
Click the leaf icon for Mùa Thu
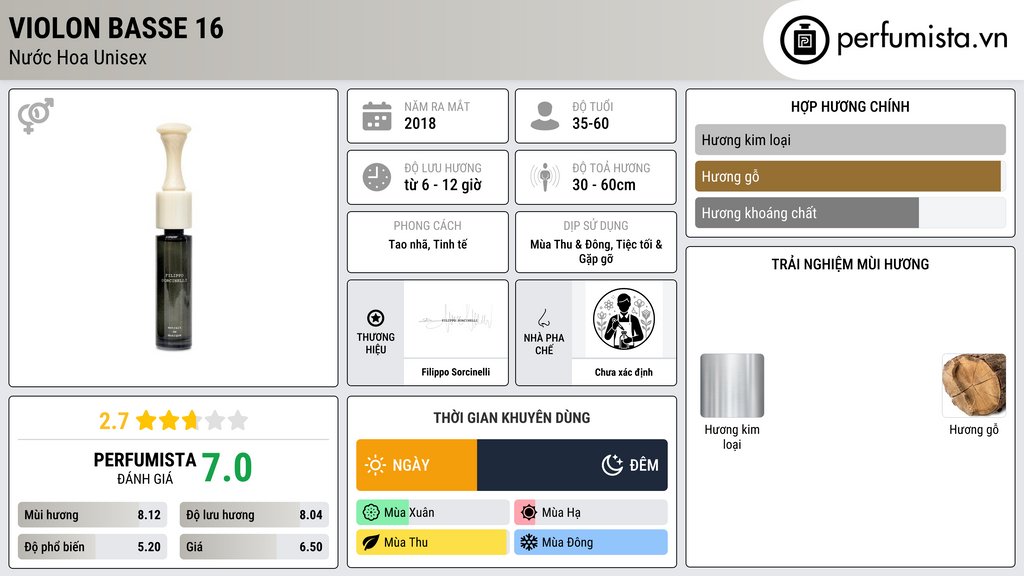[x=371, y=542]
